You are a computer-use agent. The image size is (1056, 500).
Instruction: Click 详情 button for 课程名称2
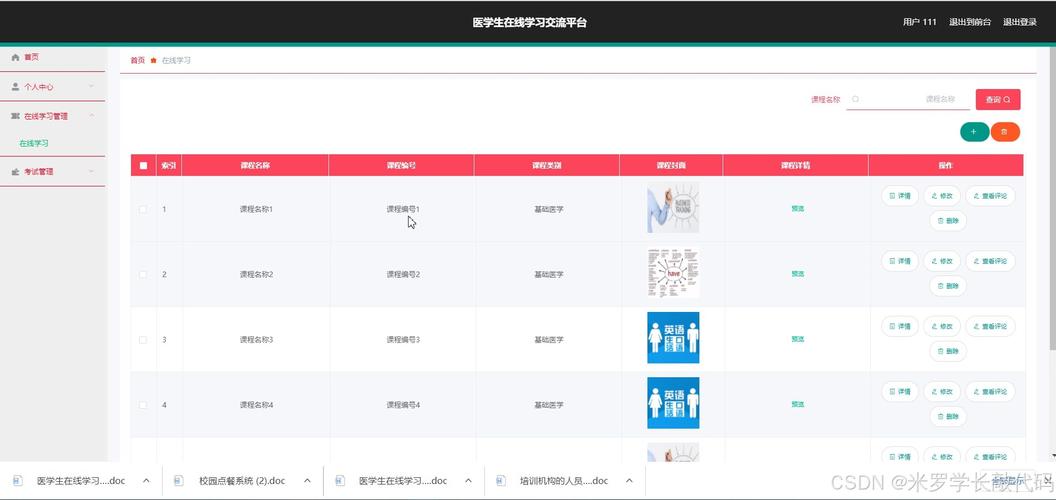pos(900,261)
